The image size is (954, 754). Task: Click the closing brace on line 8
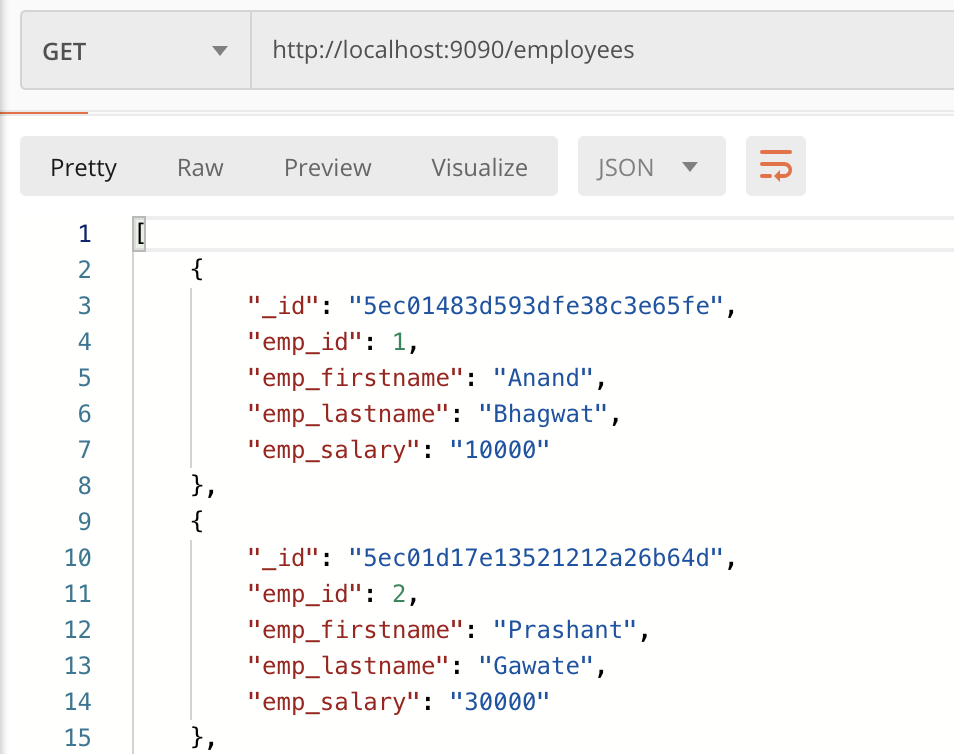[x=197, y=486]
